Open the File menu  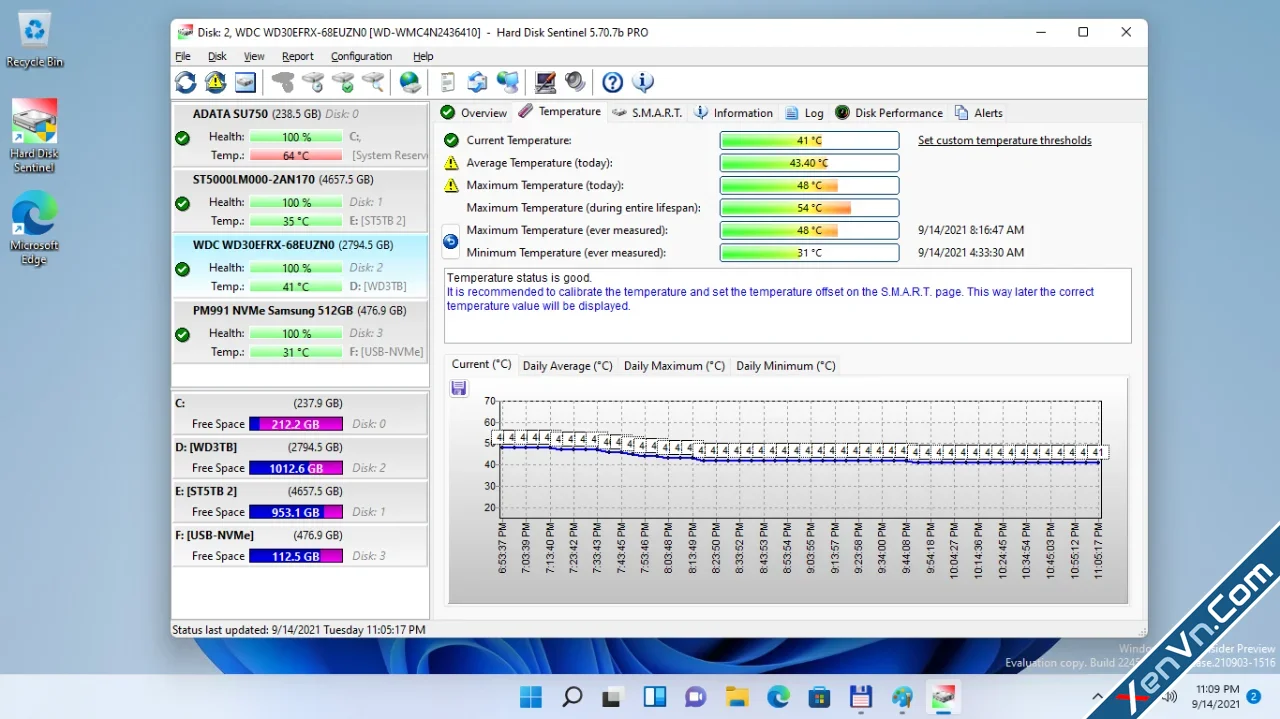pyautogui.click(x=183, y=57)
